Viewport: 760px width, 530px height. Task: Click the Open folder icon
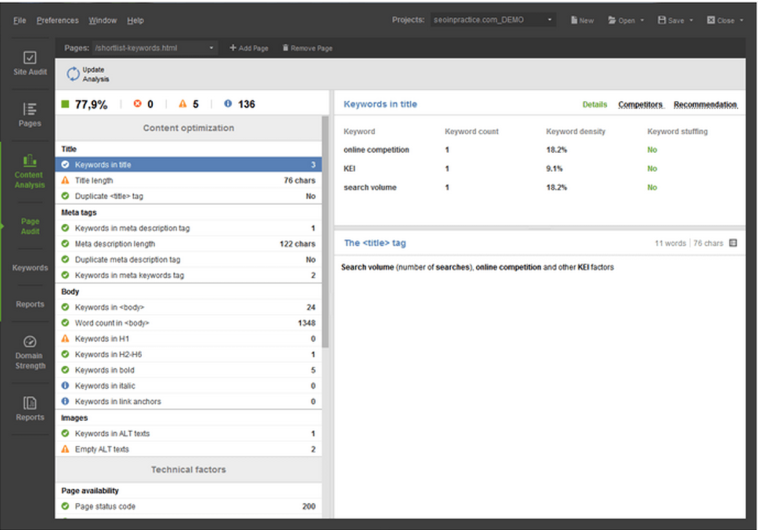pos(612,20)
